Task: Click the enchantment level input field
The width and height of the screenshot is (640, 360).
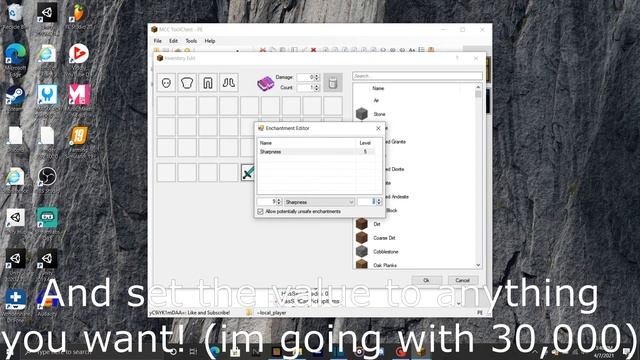Action: click(x=367, y=202)
